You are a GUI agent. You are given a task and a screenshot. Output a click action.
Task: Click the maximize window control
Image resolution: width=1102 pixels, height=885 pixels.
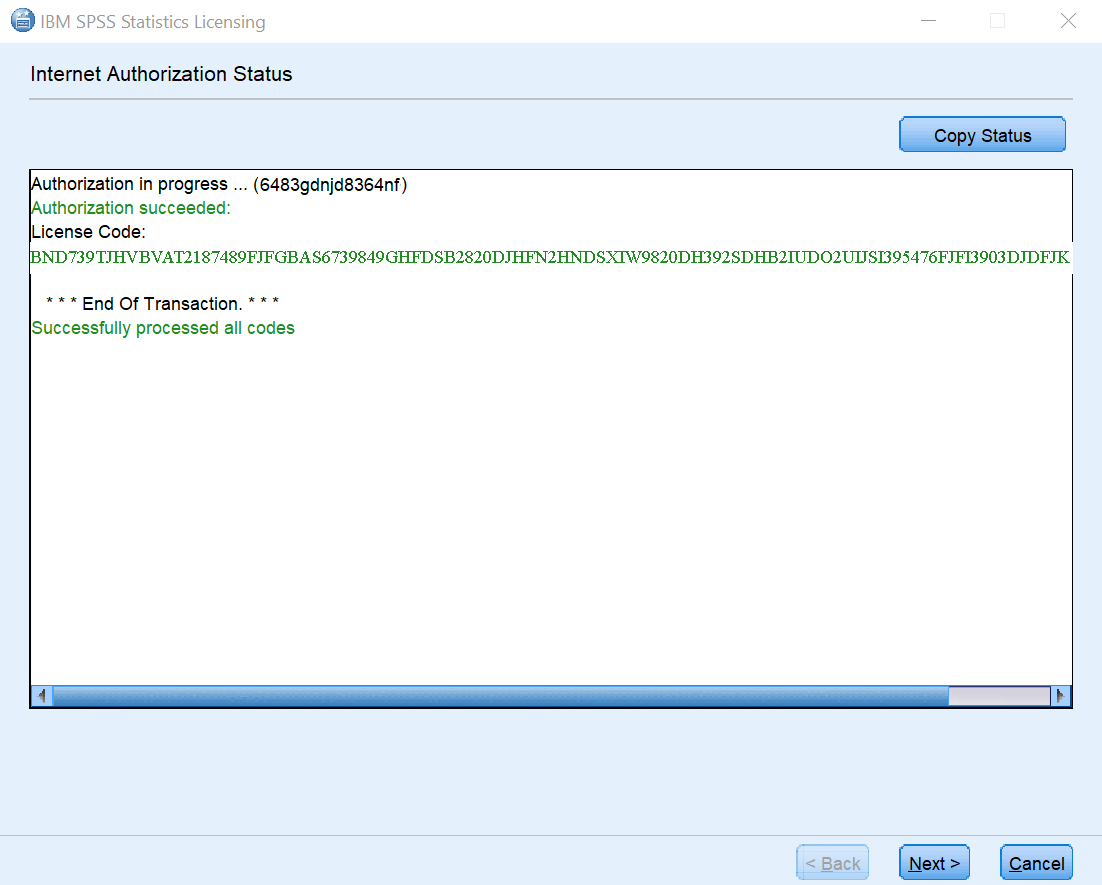[x=997, y=20]
